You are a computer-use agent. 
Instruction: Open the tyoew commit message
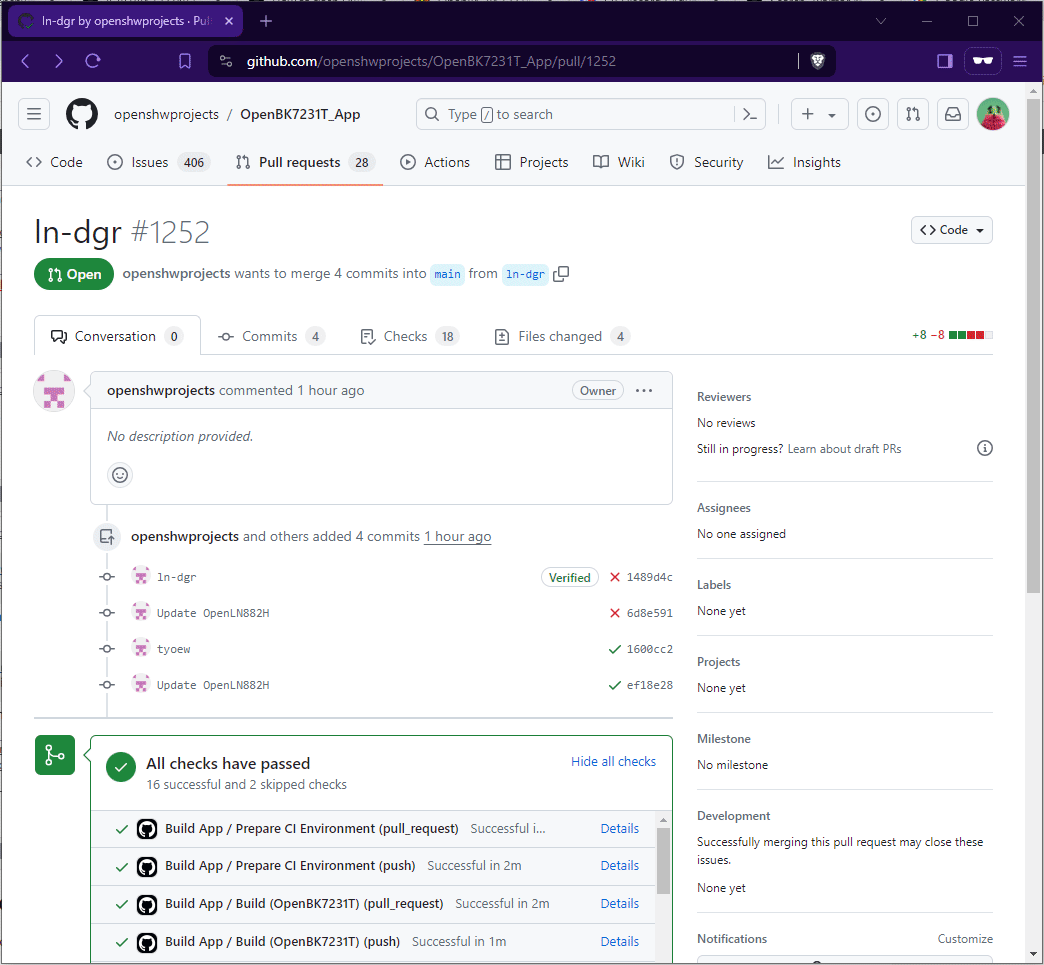coord(174,649)
